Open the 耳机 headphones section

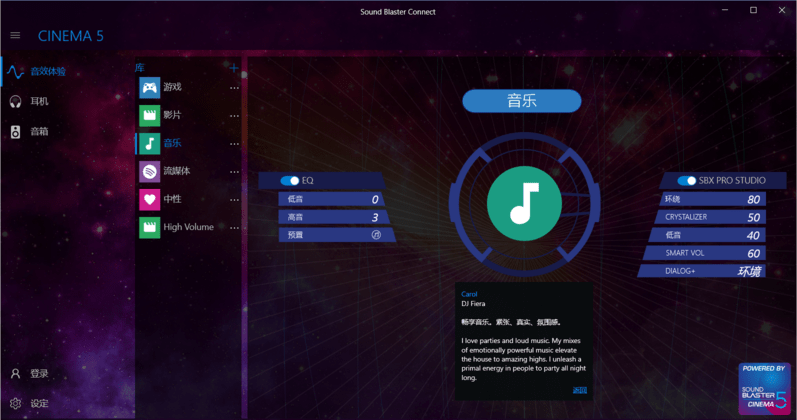coord(16,101)
